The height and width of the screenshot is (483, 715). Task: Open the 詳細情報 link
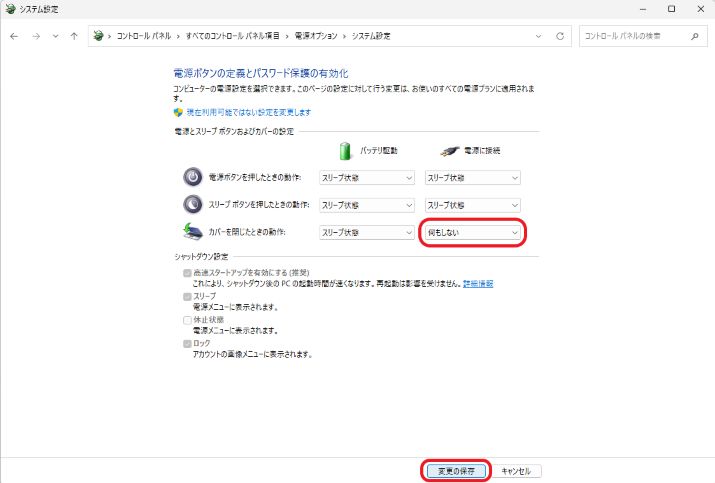478,284
